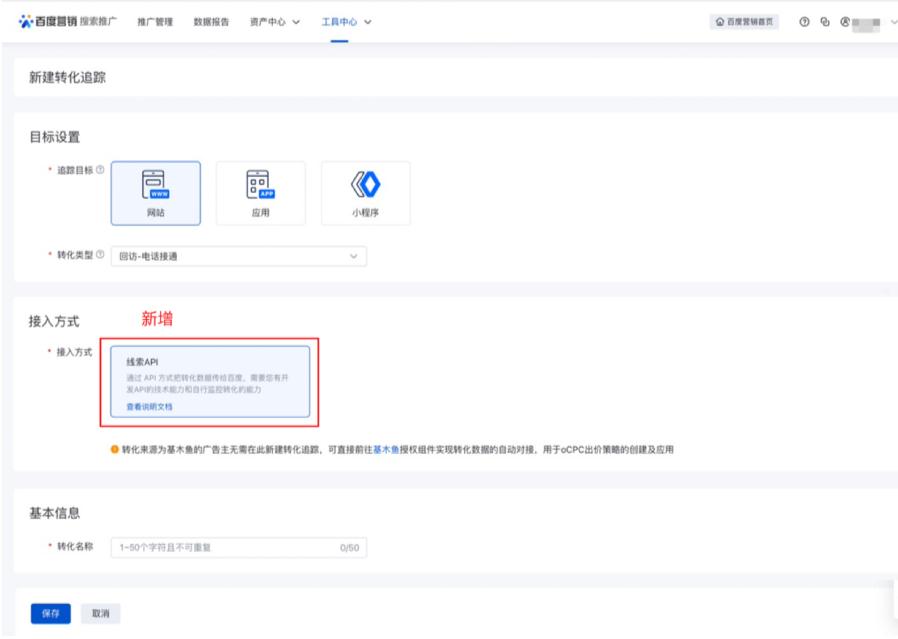Select 应用 as tracking target
The image size is (898, 639).
[x=261, y=193]
